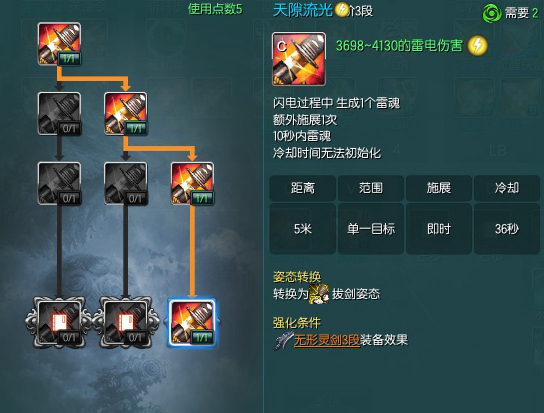
Task: Click the 拔剑姿态 stance icon
Action: [x=319, y=294]
